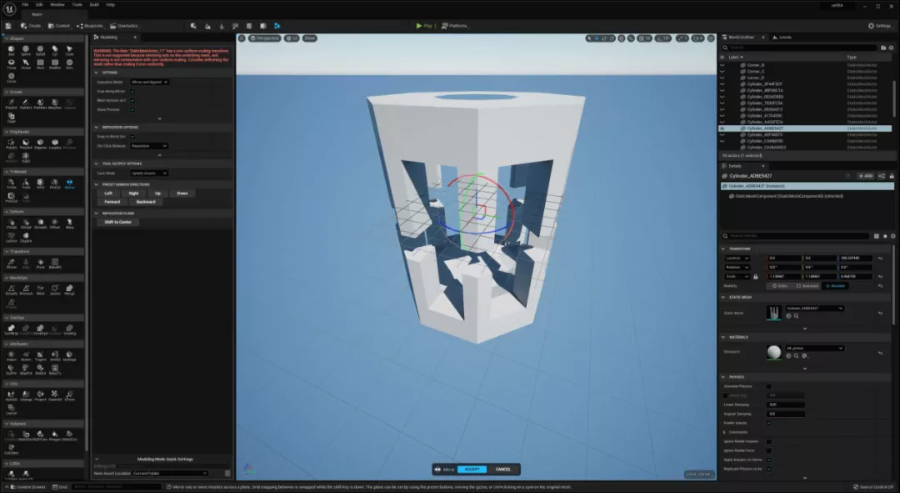Open New Asset Location dropdown
Viewport: 900px width, 493px height.
click(x=170, y=473)
